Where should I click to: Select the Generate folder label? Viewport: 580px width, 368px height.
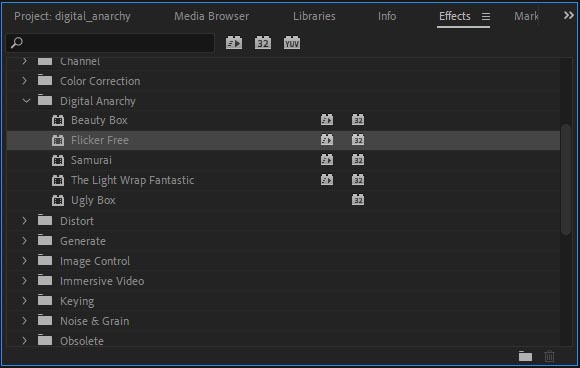coord(83,241)
